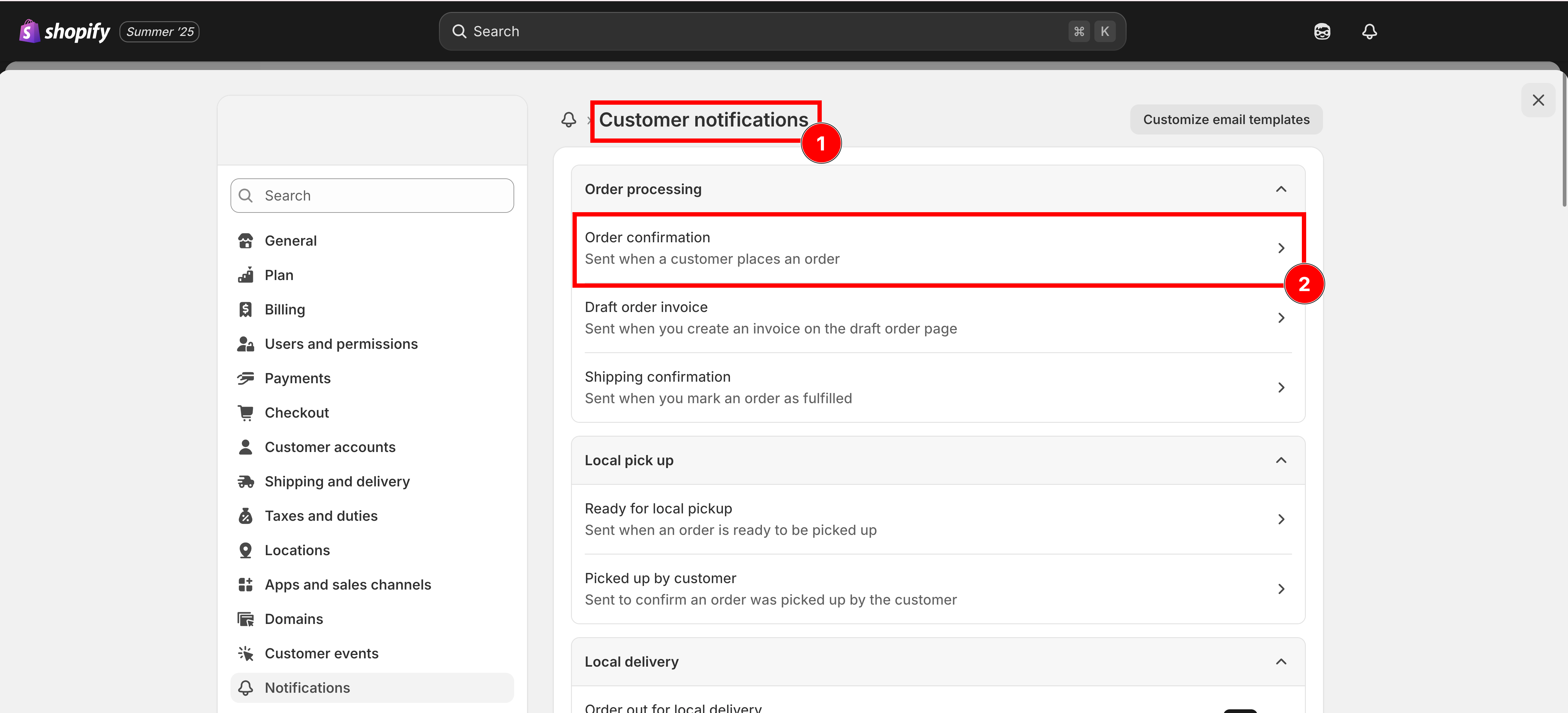This screenshot has width=1568, height=713.
Task: Select the Payments settings menu item
Action: point(372,378)
